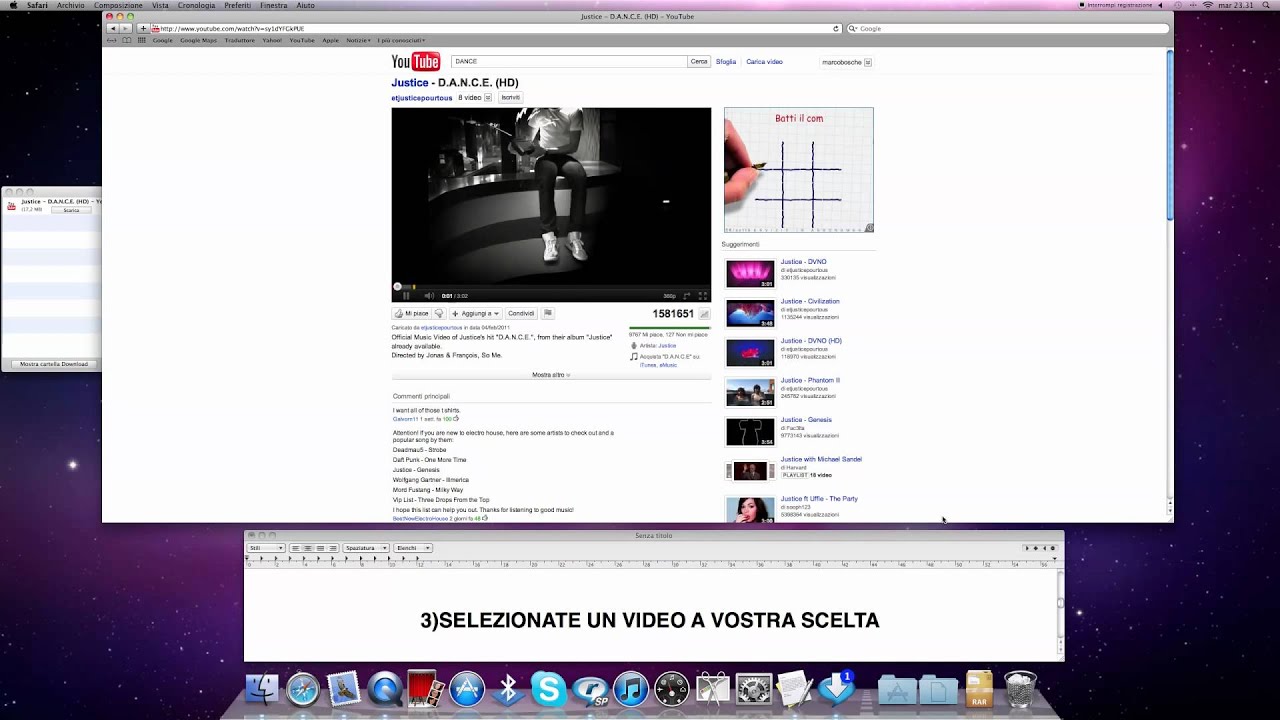Align text left in TextEdit toolbar

[295, 548]
